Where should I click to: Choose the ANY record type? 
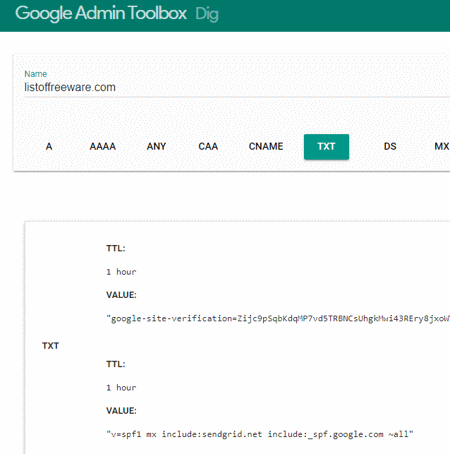(156, 146)
